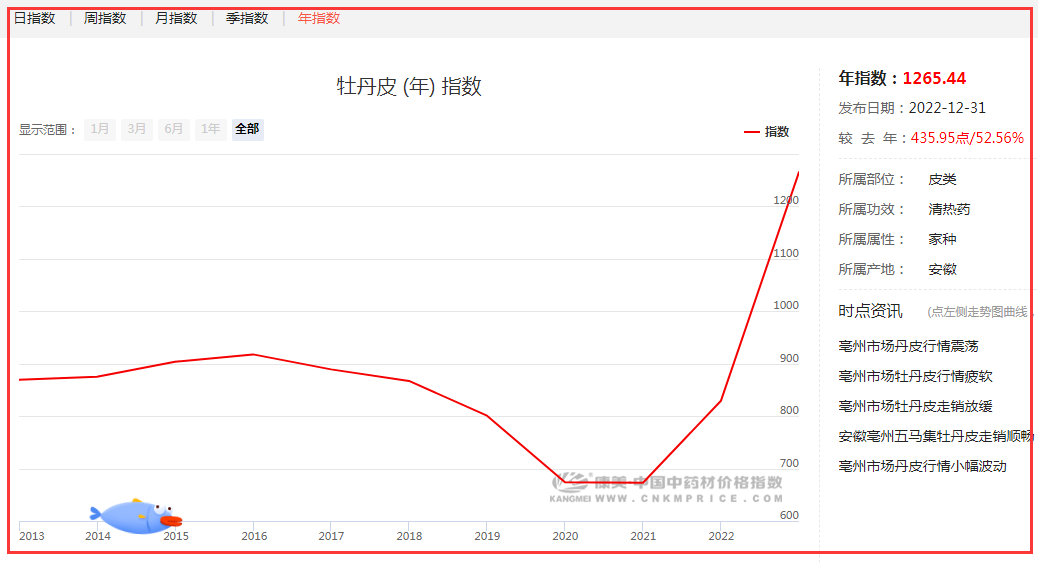Open the 亳州市场牡丹皮走销放缓 news link
This screenshot has height=562, width=1038.
(x=916, y=406)
